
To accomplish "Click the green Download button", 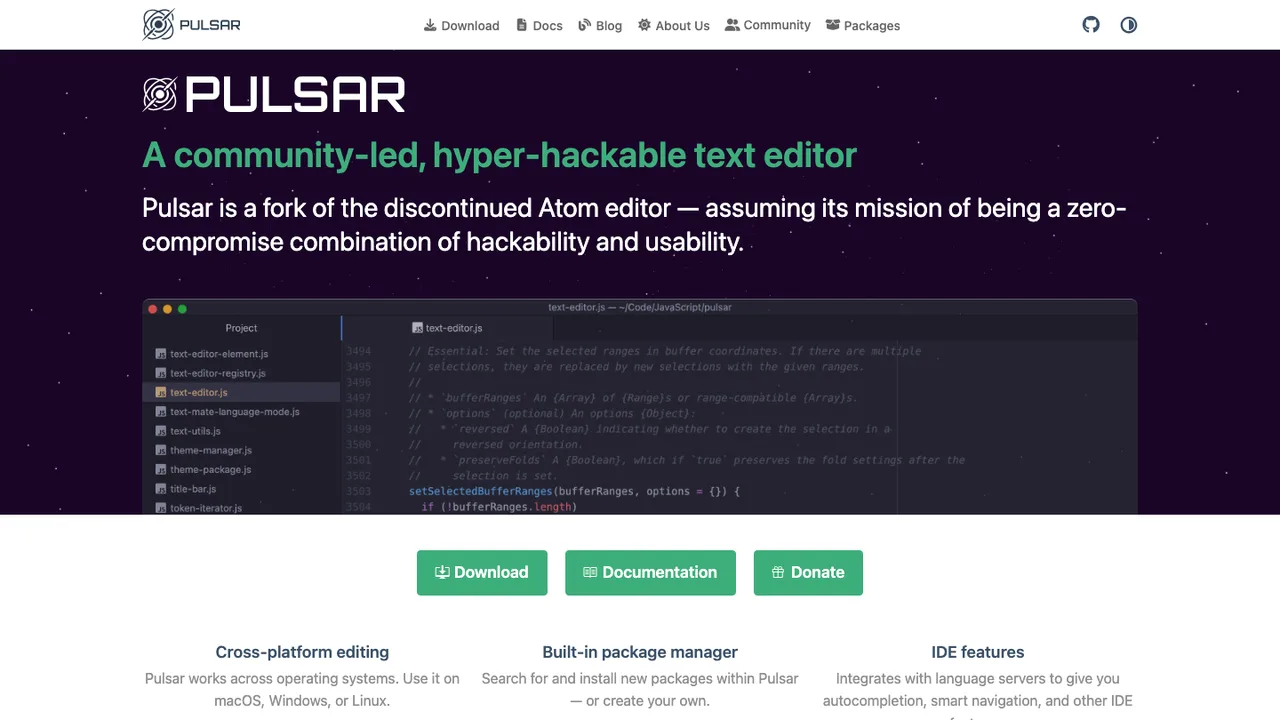I will point(482,573).
